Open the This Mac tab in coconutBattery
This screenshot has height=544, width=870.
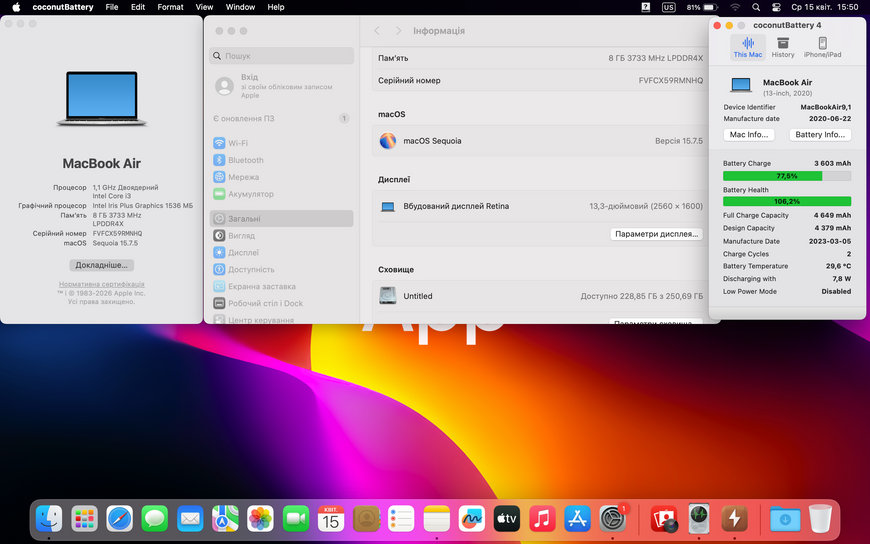[747, 47]
